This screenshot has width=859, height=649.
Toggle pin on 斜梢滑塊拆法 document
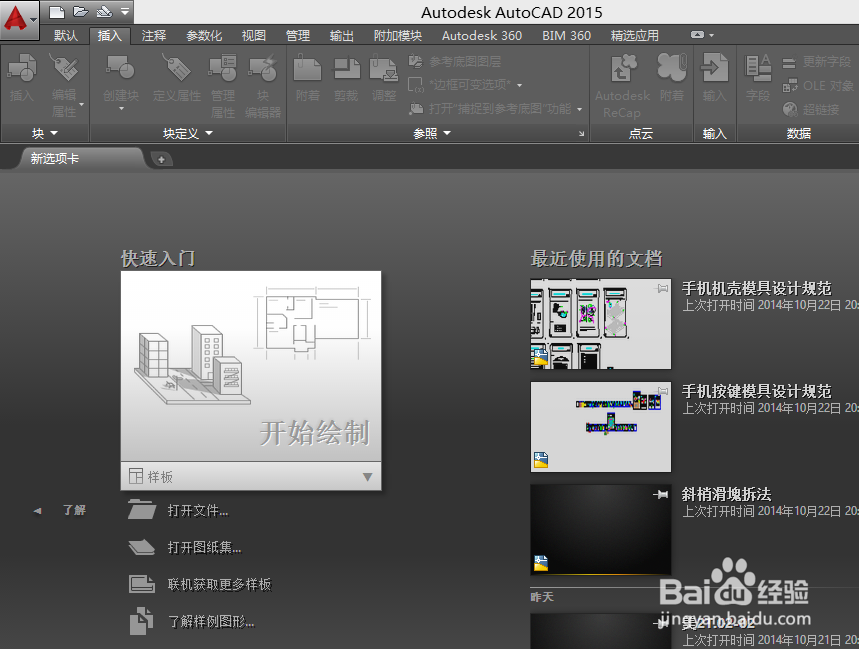[x=661, y=495]
